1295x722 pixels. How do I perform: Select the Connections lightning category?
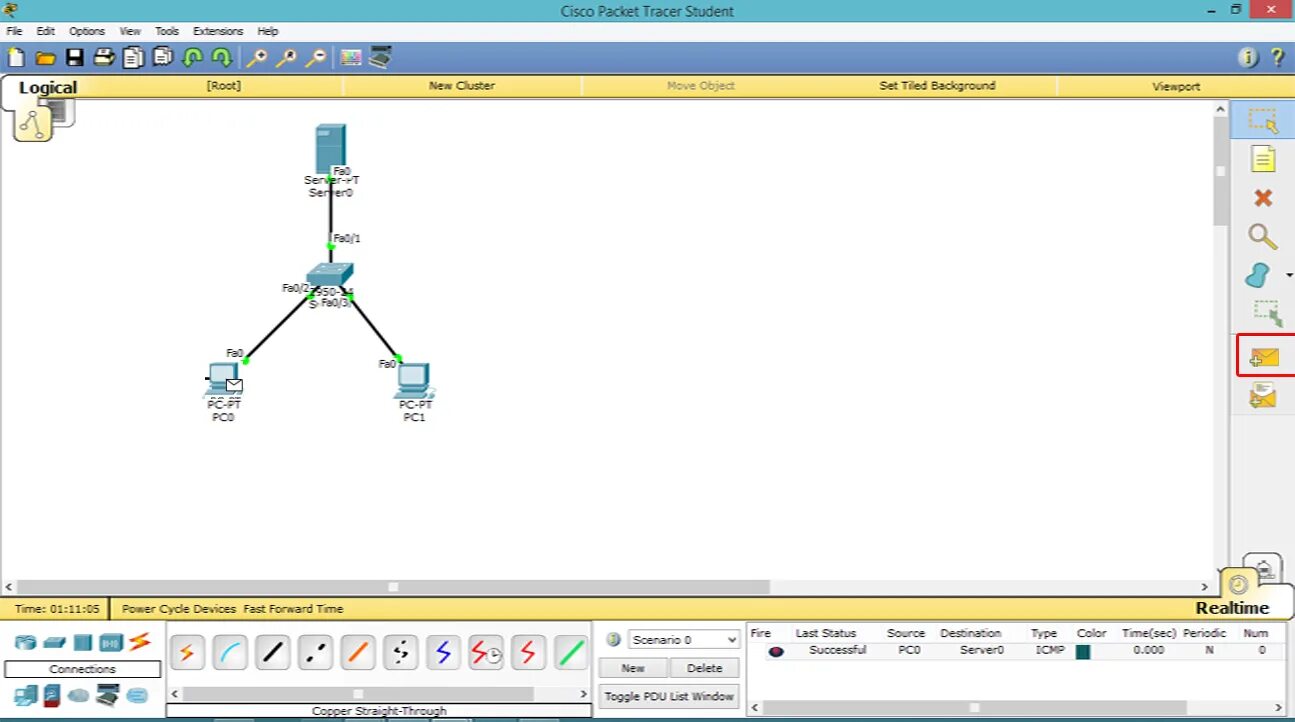tap(139, 641)
